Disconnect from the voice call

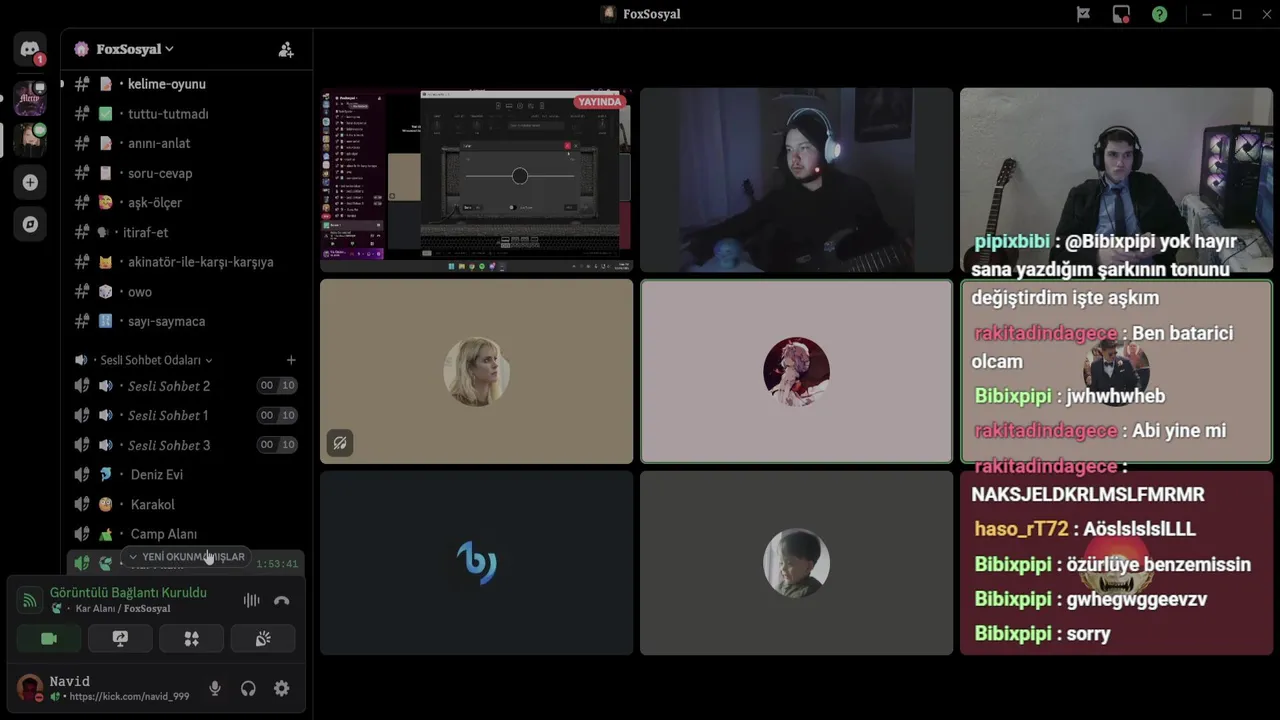click(282, 600)
